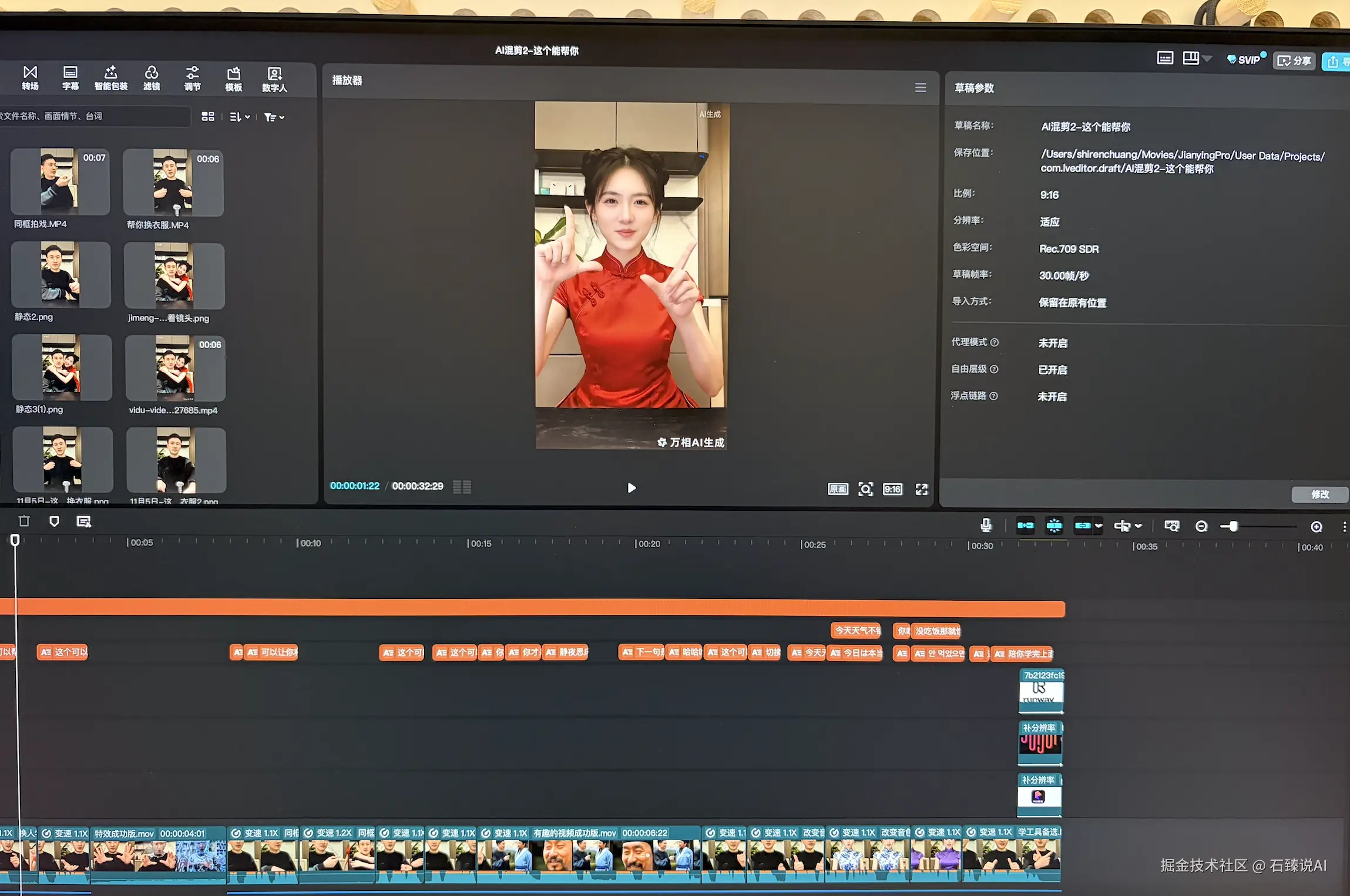The height and width of the screenshot is (896, 1350).
Task: Open the media sort order dropdown
Action: [x=240, y=117]
